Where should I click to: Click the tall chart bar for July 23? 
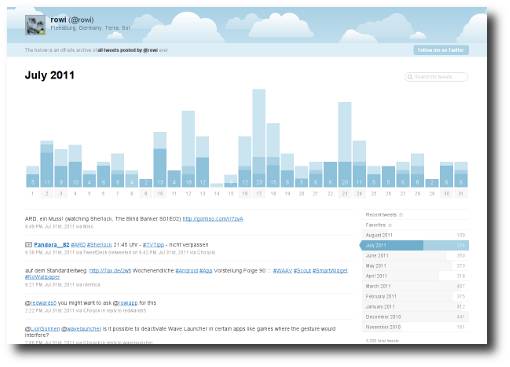[345, 145]
